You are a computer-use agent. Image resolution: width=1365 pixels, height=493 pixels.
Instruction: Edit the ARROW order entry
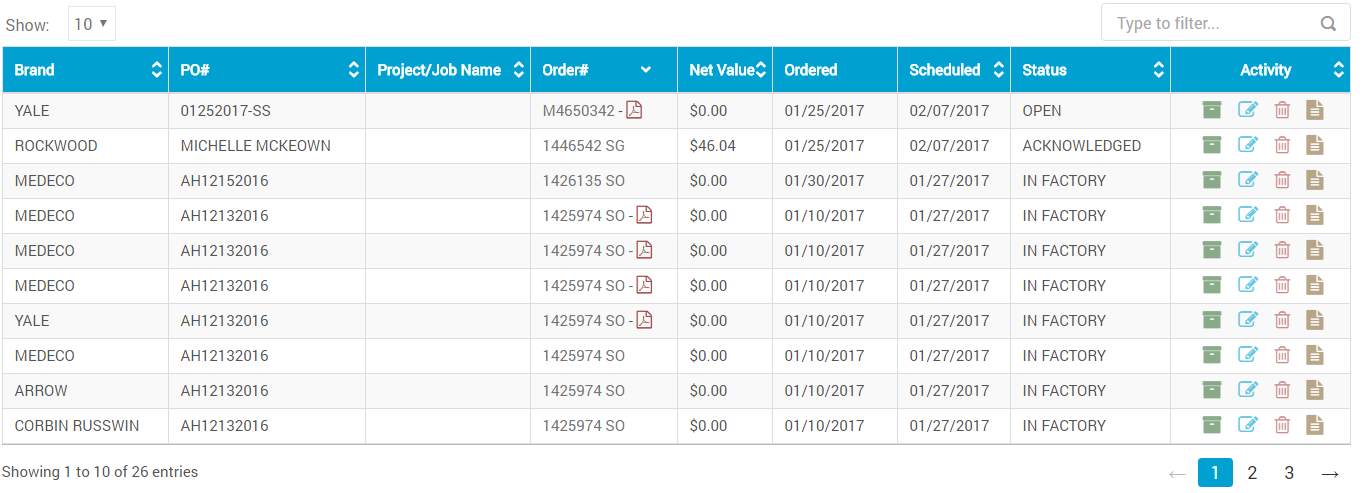pos(1247,390)
